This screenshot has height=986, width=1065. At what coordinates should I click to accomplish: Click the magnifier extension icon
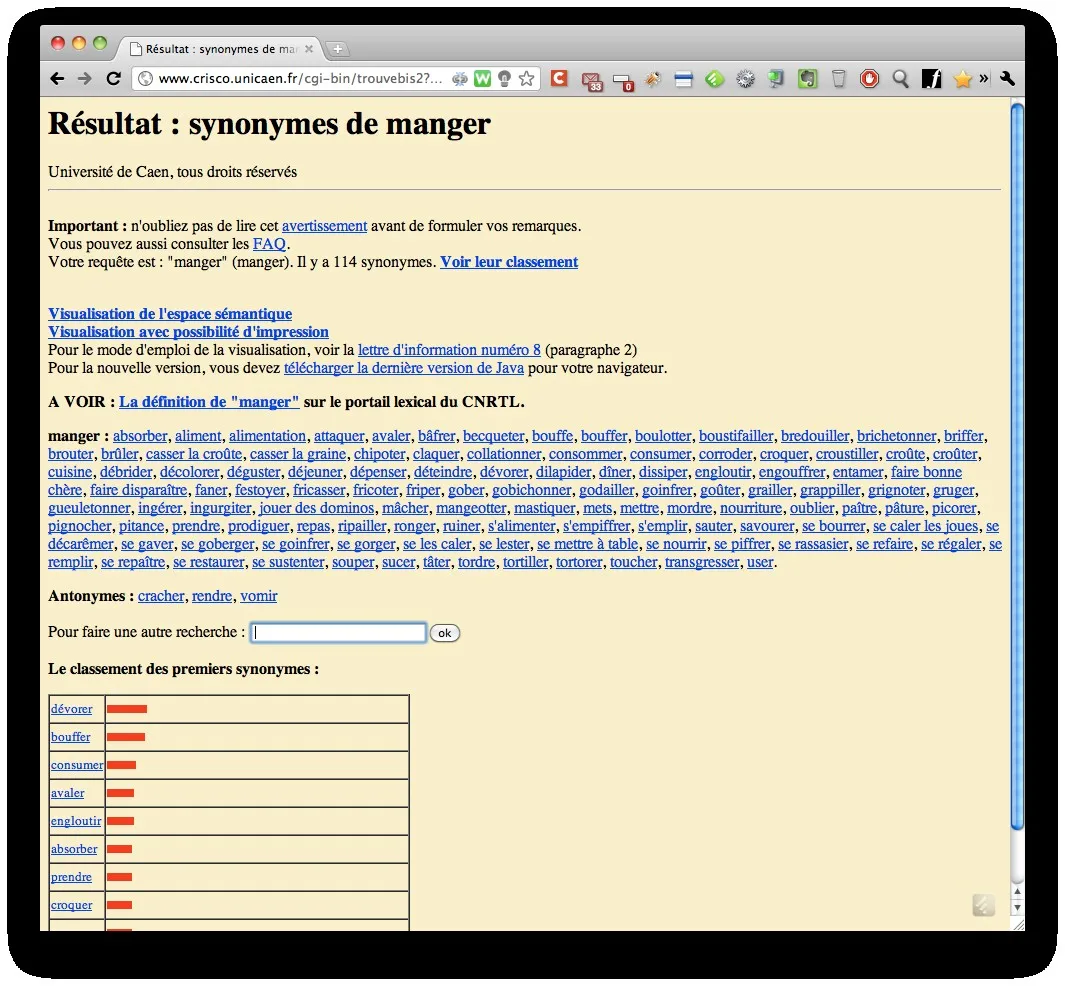pyautogui.click(x=901, y=79)
